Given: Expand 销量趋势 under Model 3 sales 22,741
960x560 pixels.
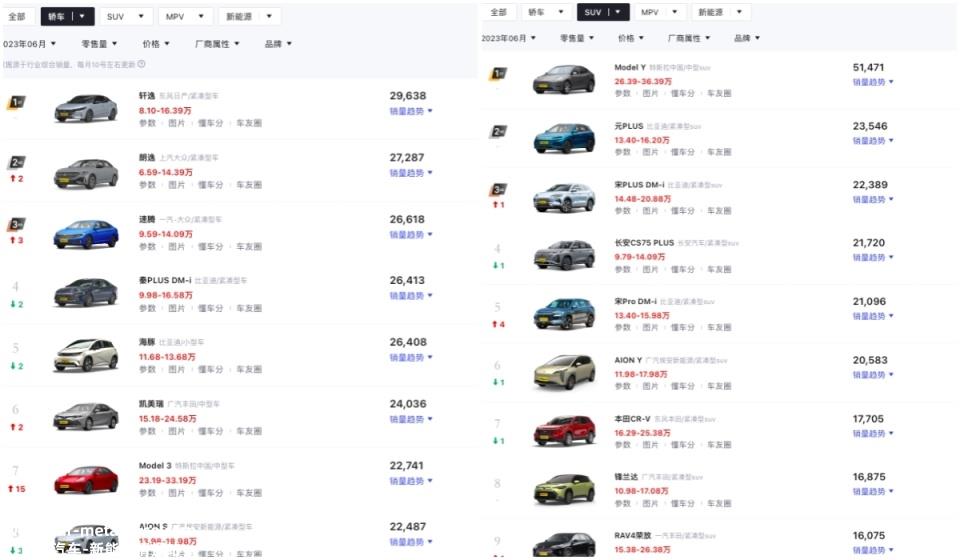Looking at the screenshot, I should (x=411, y=481).
